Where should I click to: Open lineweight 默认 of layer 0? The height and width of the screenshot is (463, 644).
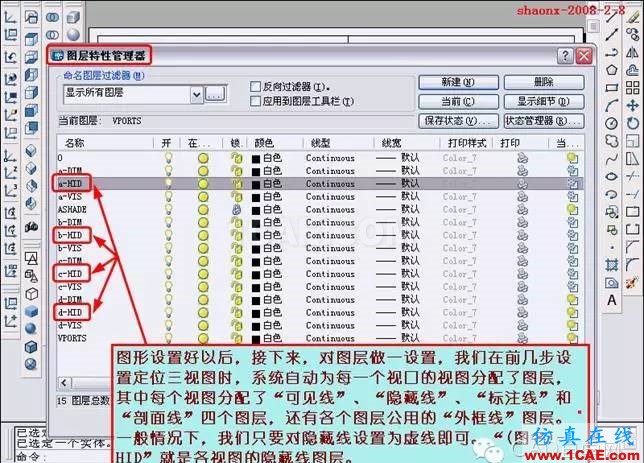click(398, 158)
